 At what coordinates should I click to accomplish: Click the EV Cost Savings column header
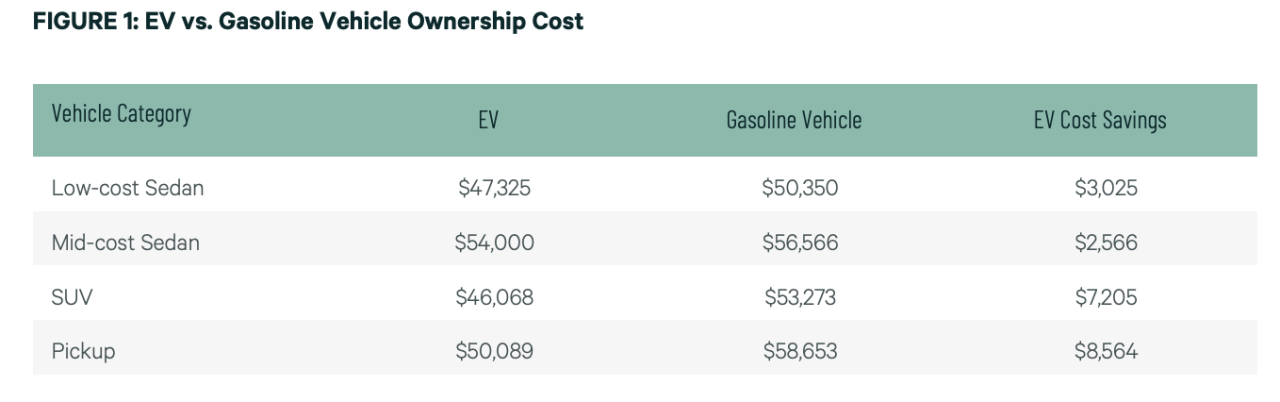(1100, 121)
